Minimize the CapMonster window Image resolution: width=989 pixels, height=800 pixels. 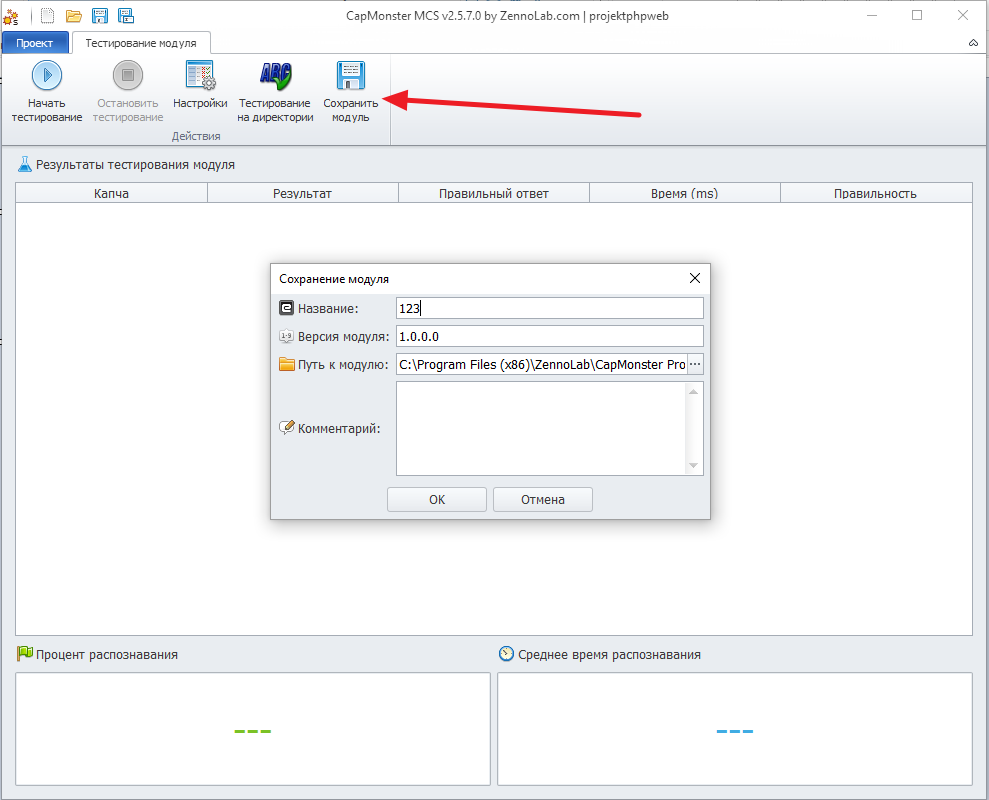[x=872, y=16]
